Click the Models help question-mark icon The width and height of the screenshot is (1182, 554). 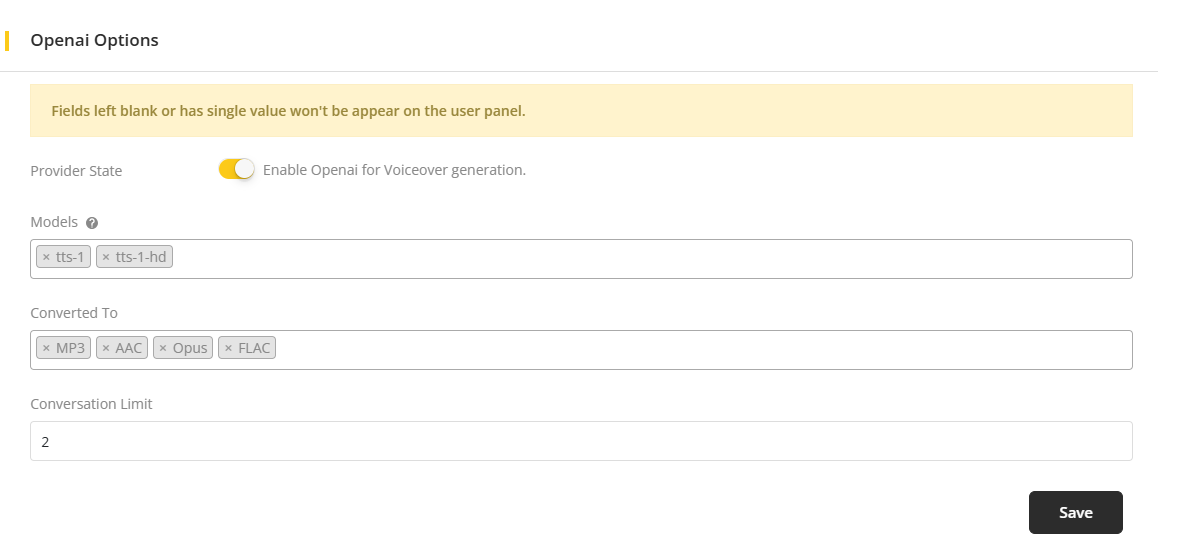[92, 223]
